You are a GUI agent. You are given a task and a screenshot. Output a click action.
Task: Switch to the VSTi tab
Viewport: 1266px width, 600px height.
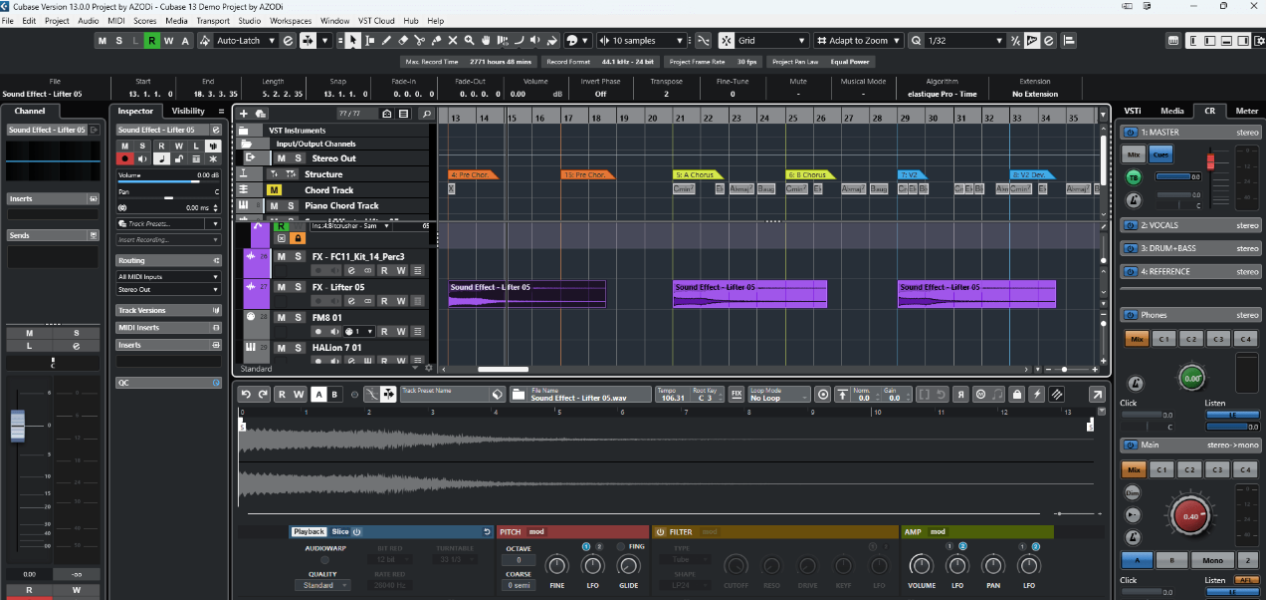pos(1133,111)
